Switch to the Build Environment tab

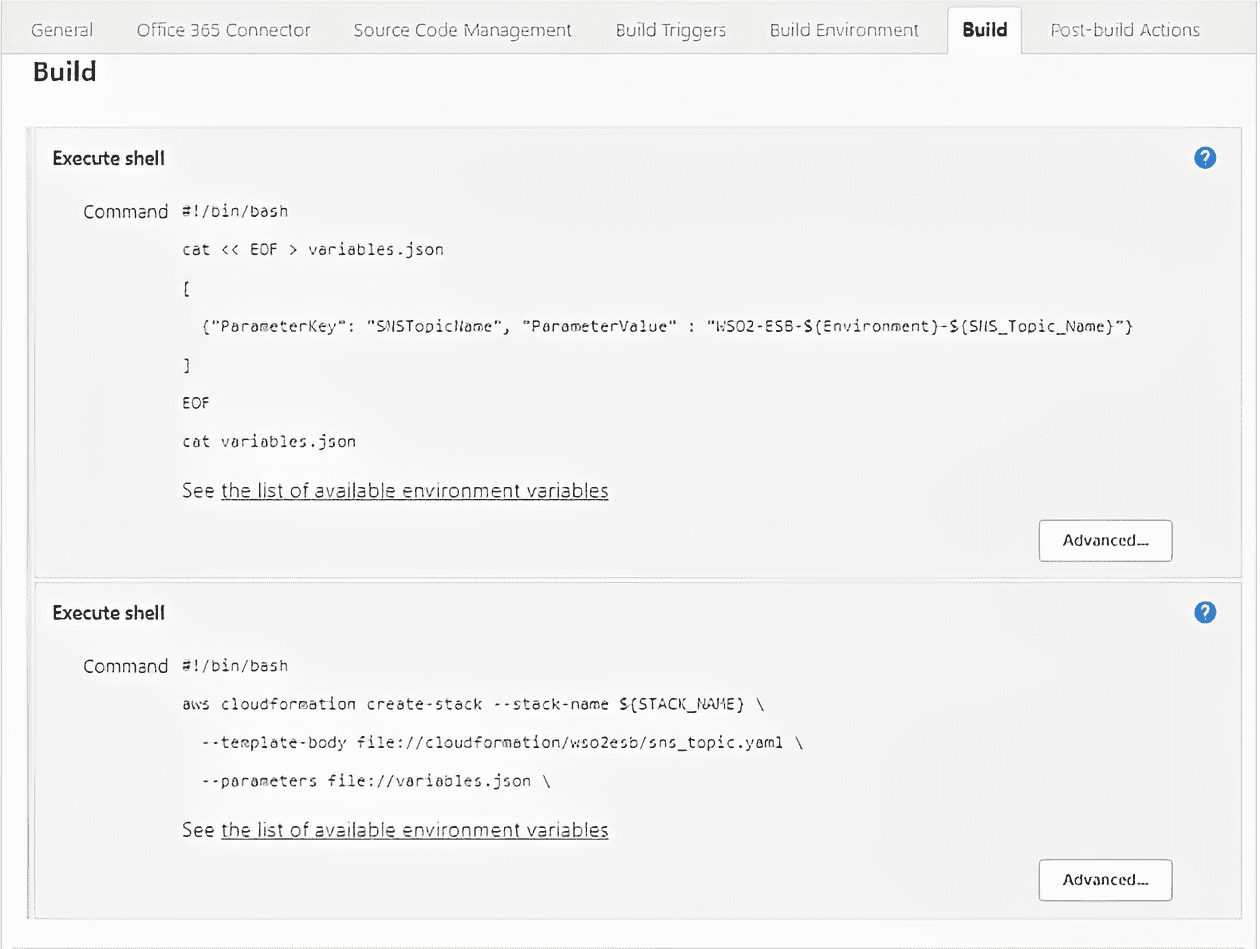pos(844,29)
